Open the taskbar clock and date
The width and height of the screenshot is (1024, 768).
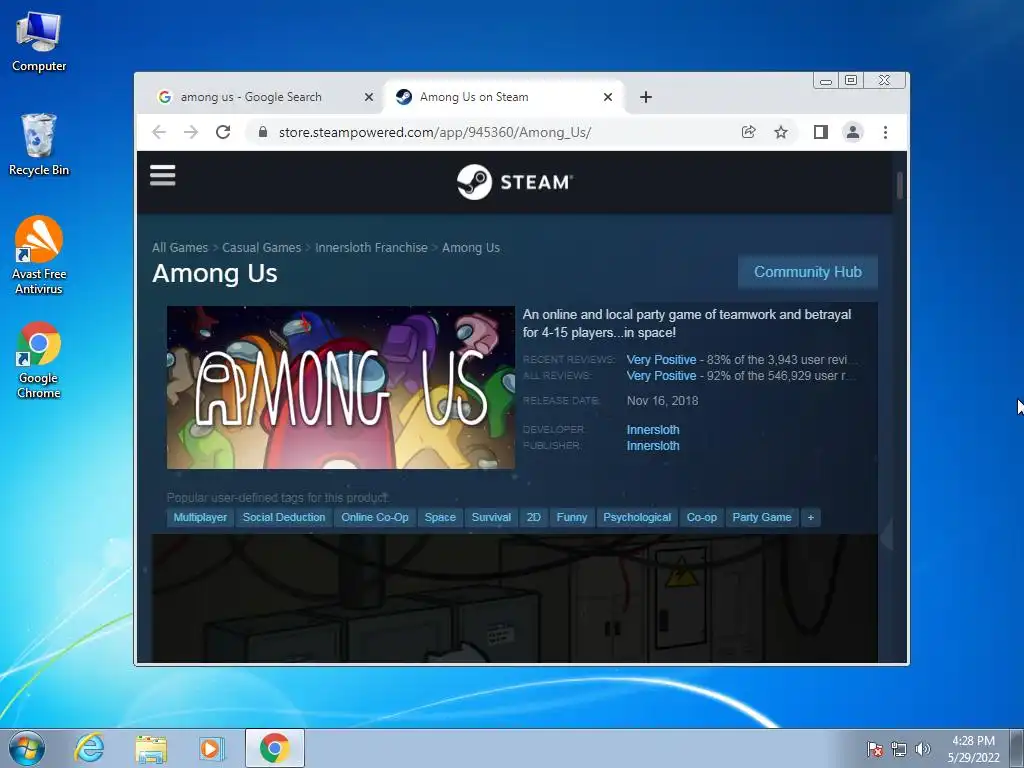(x=973, y=749)
